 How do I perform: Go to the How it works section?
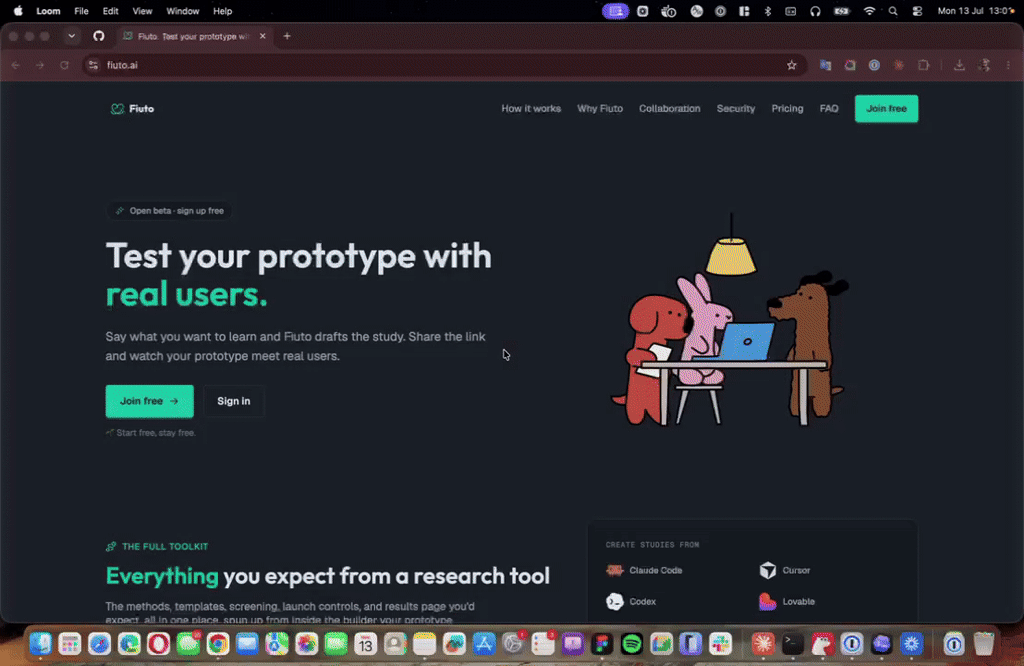coord(531,109)
